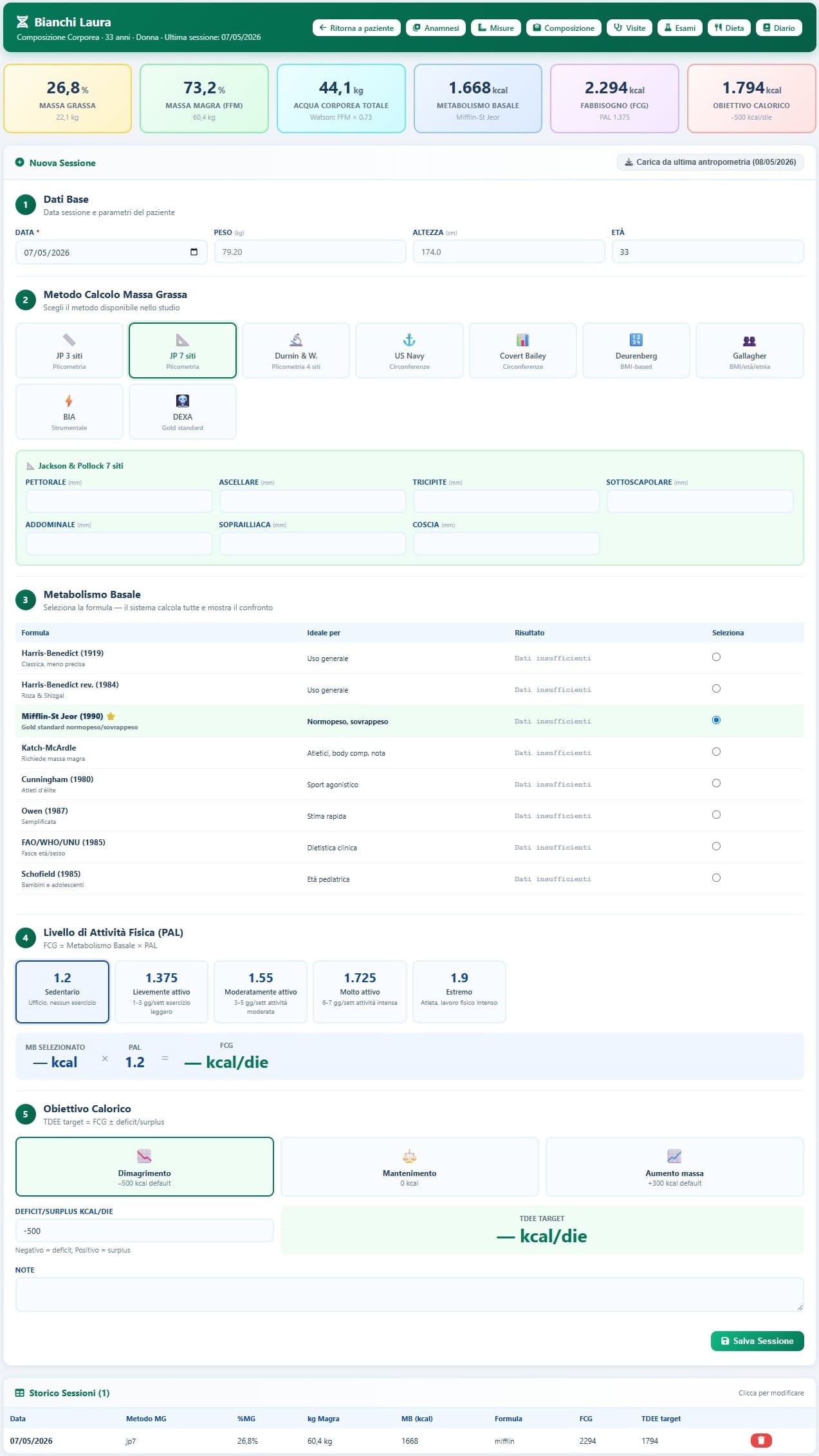Click the green plus icon next to Nuova Sessione
Image resolution: width=819 pixels, height=1456 pixels.
pos(20,163)
